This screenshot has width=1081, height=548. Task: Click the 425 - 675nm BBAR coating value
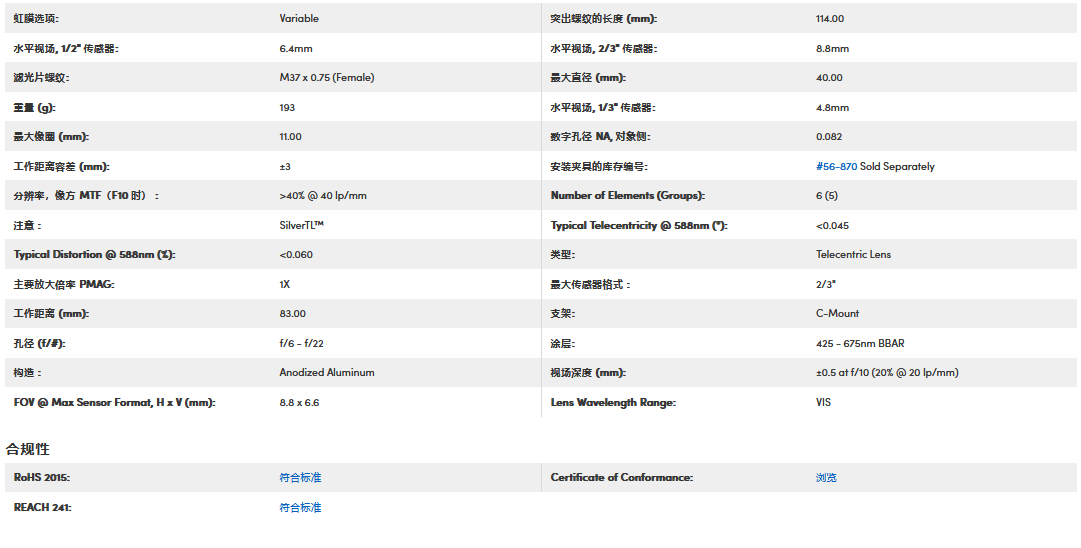point(860,344)
